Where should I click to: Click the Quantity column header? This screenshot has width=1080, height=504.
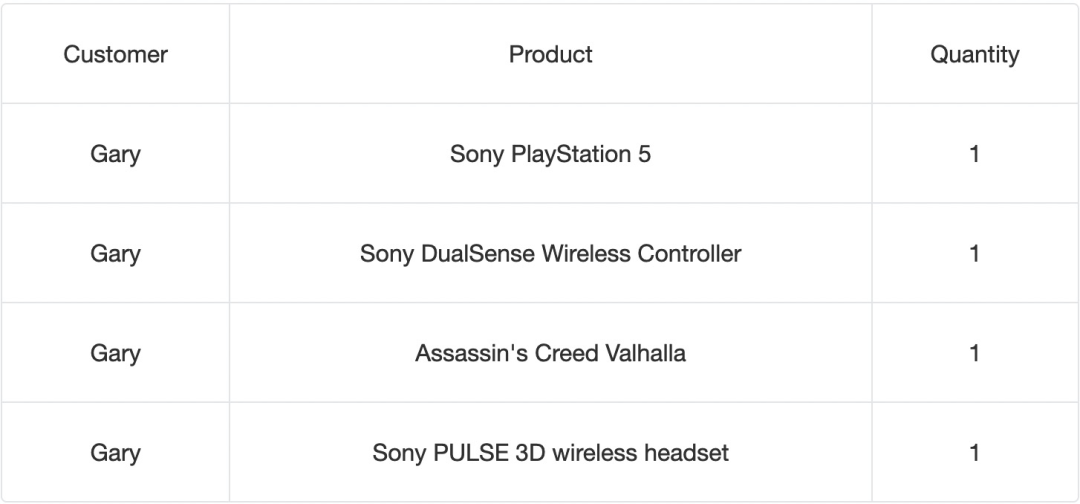(974, 54)
